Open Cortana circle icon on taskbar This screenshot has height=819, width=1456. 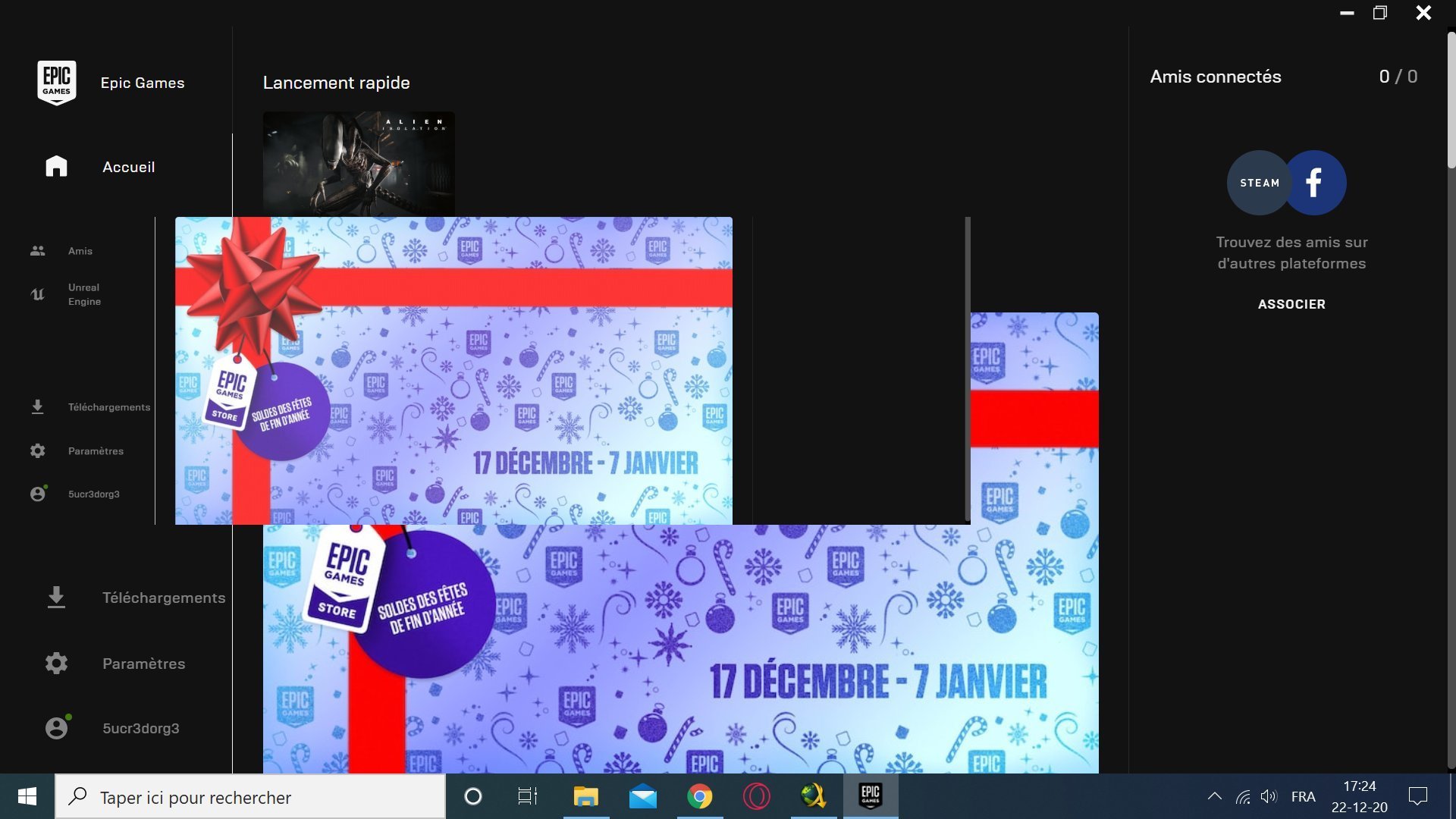(472, 796)
